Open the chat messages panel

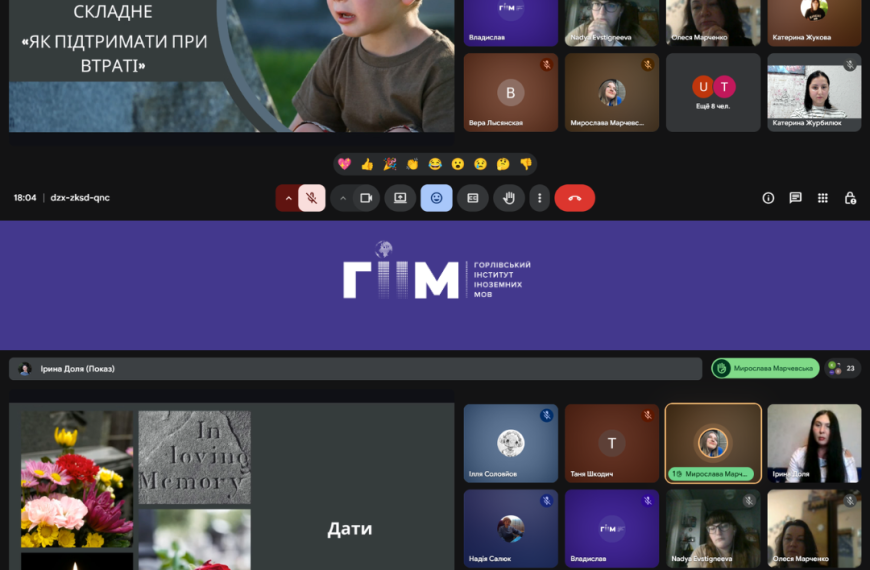(795, 198)
